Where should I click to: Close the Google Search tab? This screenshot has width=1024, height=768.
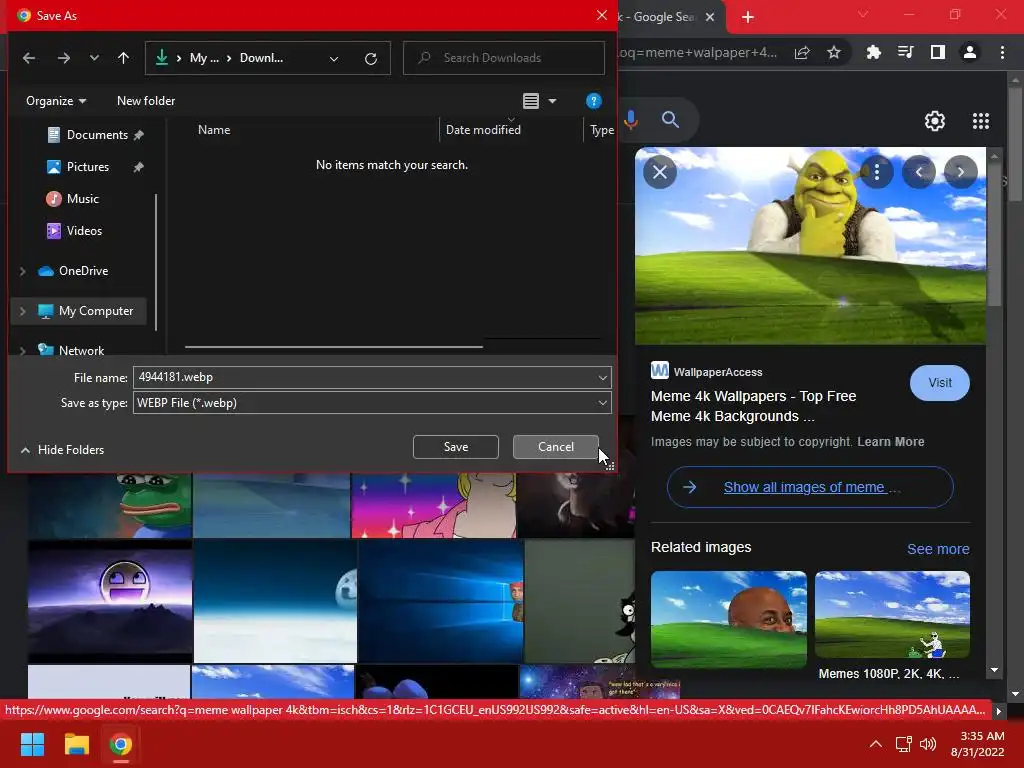(711, 17)
